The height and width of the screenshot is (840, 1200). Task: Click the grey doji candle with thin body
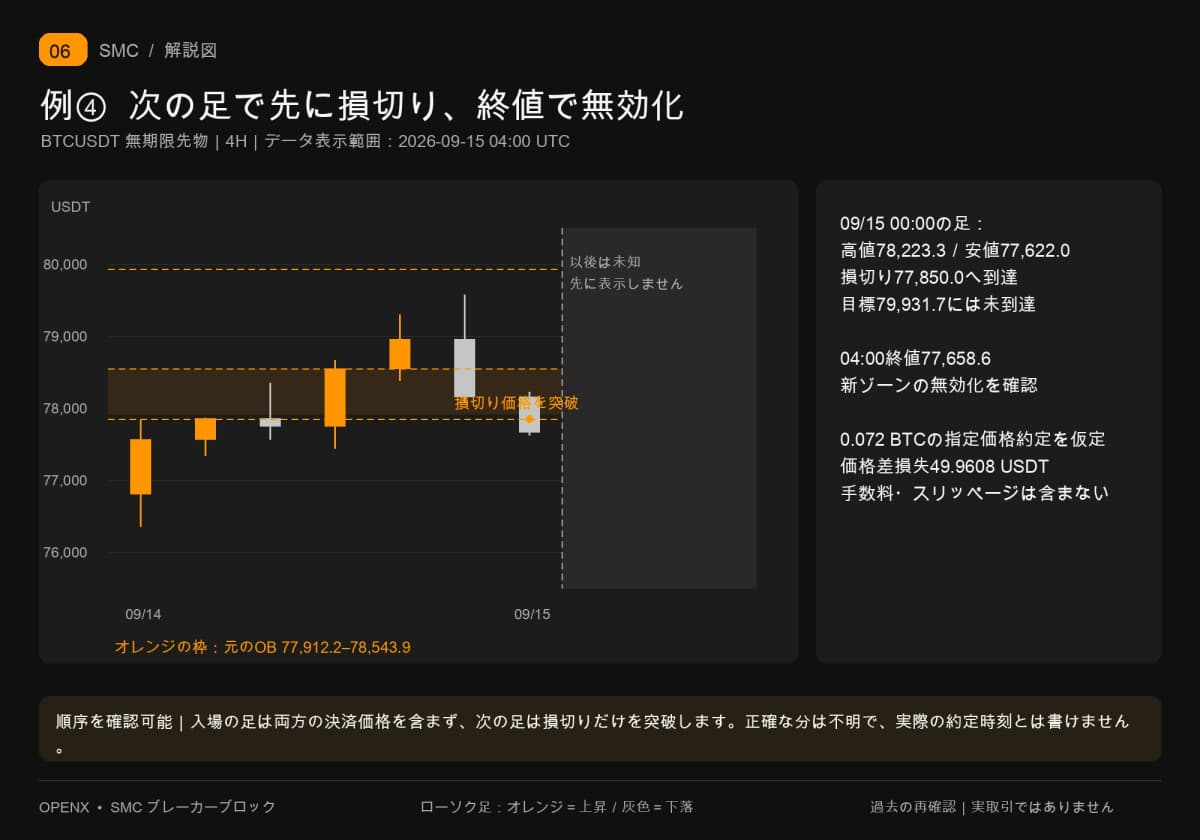[270, 422]
